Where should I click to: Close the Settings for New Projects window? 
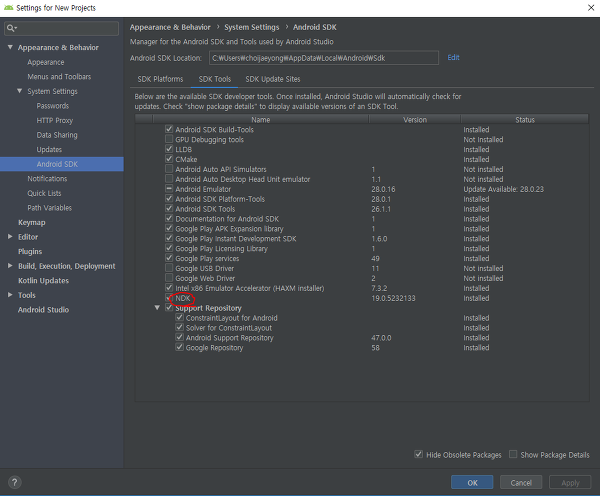click(591, 8)
